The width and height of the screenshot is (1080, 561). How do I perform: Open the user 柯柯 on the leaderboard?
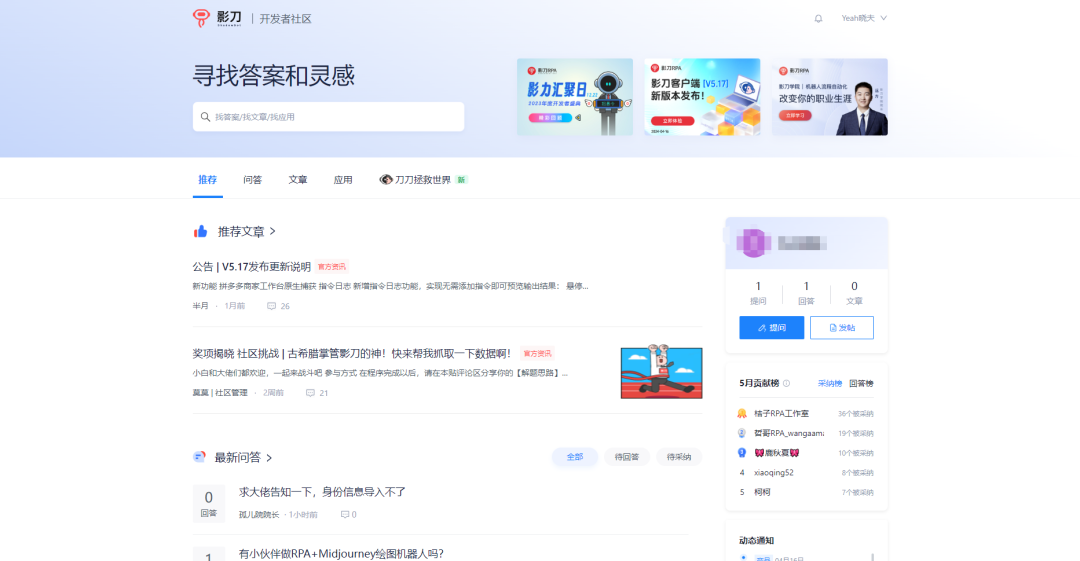tap(762, 492)
